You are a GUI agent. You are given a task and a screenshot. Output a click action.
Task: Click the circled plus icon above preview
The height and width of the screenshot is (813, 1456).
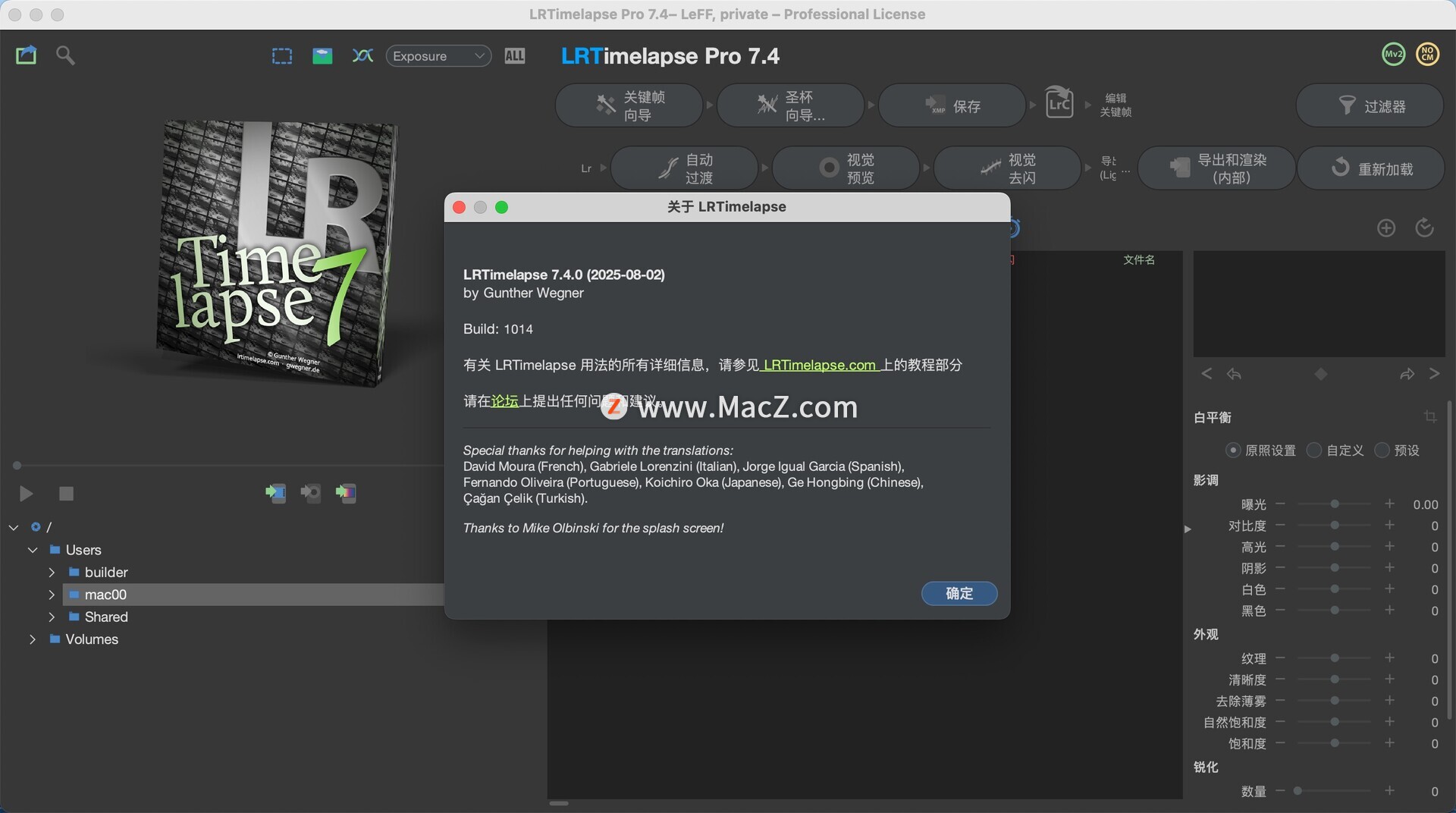[x=1386, y=228]
